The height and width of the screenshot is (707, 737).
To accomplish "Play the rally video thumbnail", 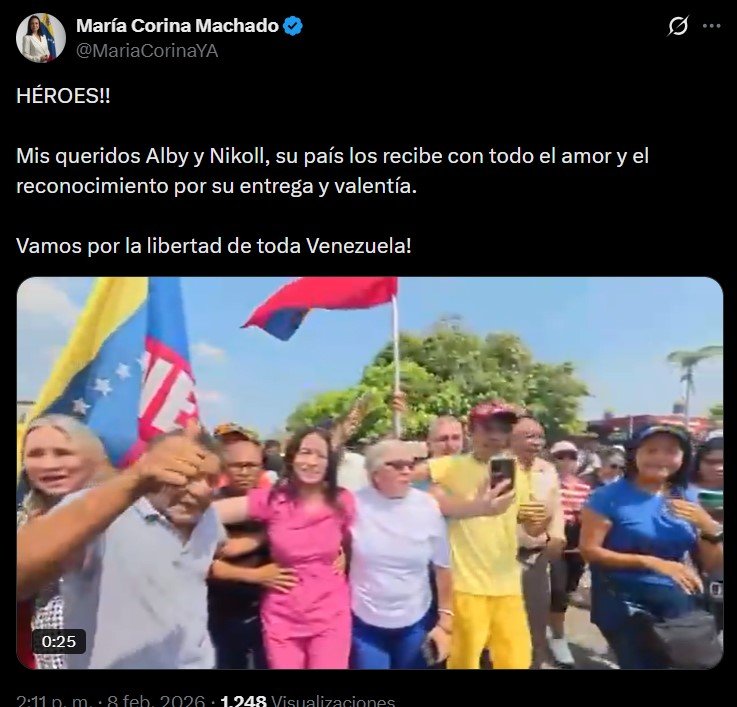I will click(370, 473).
